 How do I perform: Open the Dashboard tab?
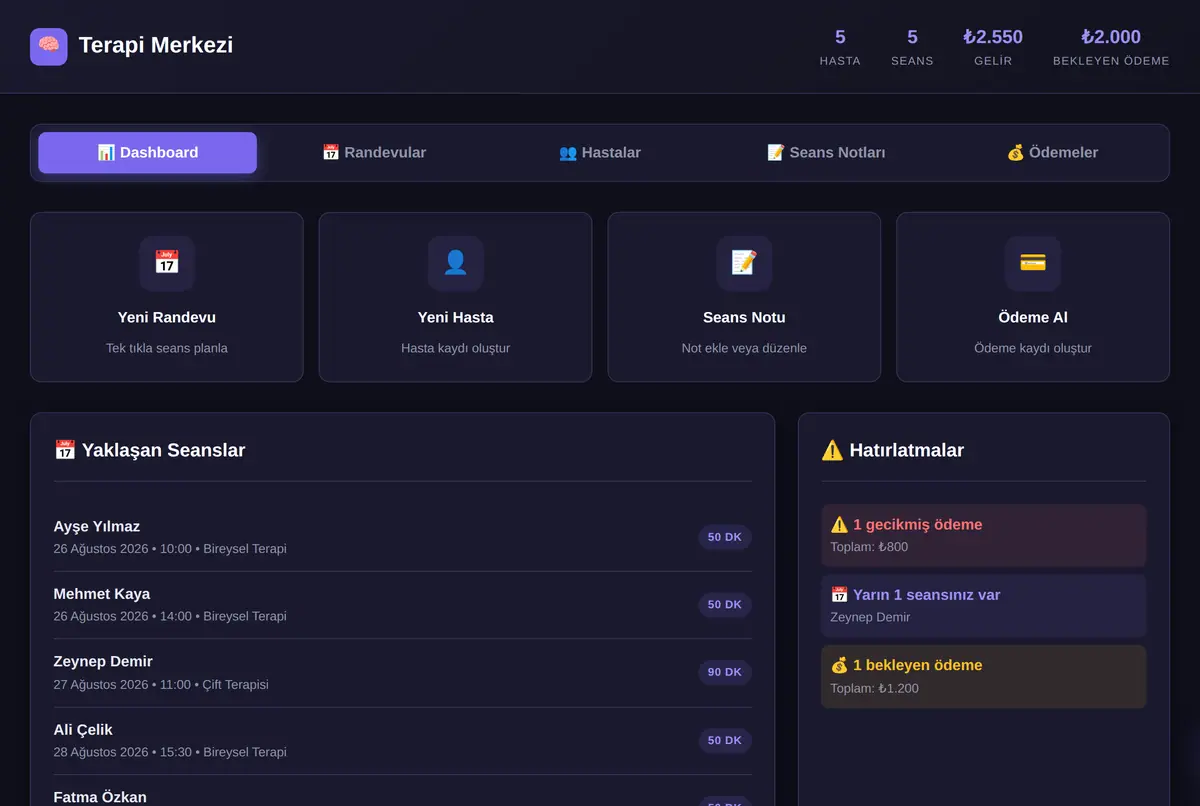pos(148,153)
